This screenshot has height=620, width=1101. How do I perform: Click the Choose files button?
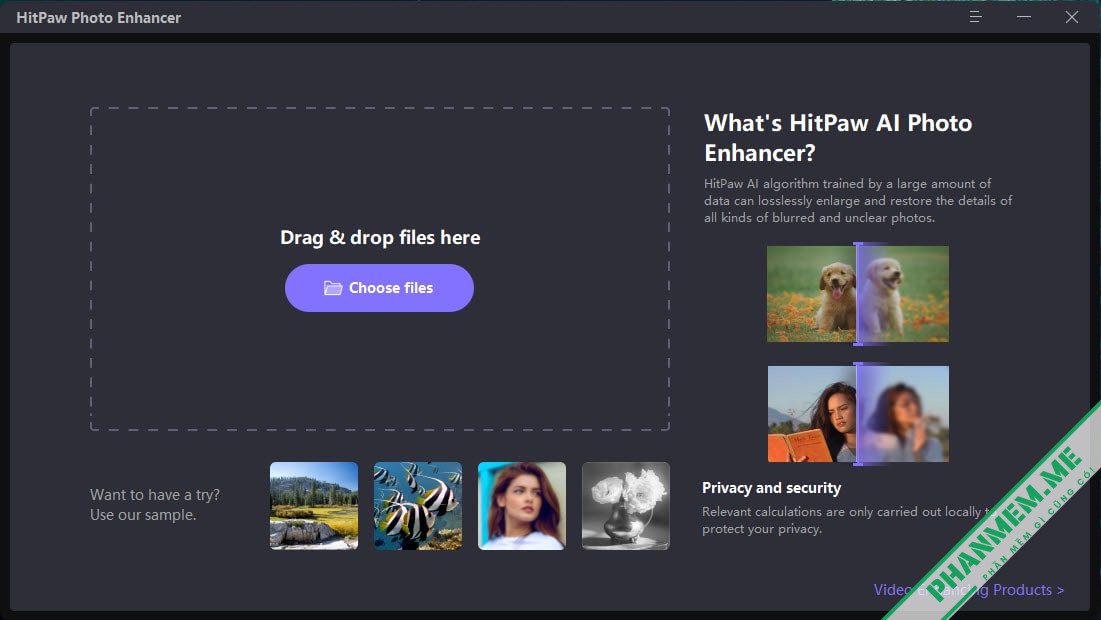click(x=379, y=288)
